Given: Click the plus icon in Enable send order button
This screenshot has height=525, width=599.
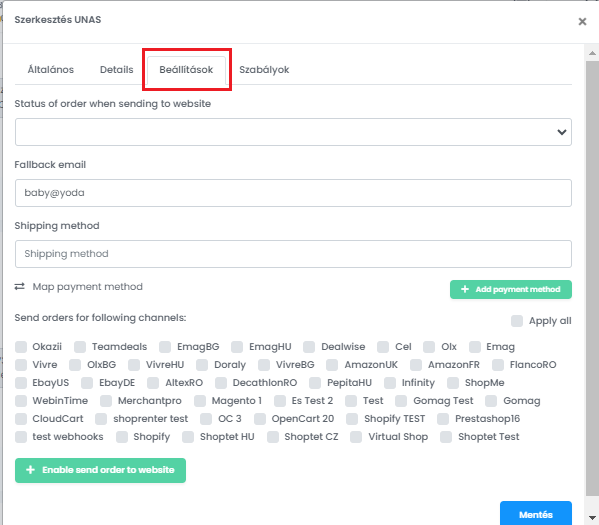Looking at the screenshot, I should point(30,470).
